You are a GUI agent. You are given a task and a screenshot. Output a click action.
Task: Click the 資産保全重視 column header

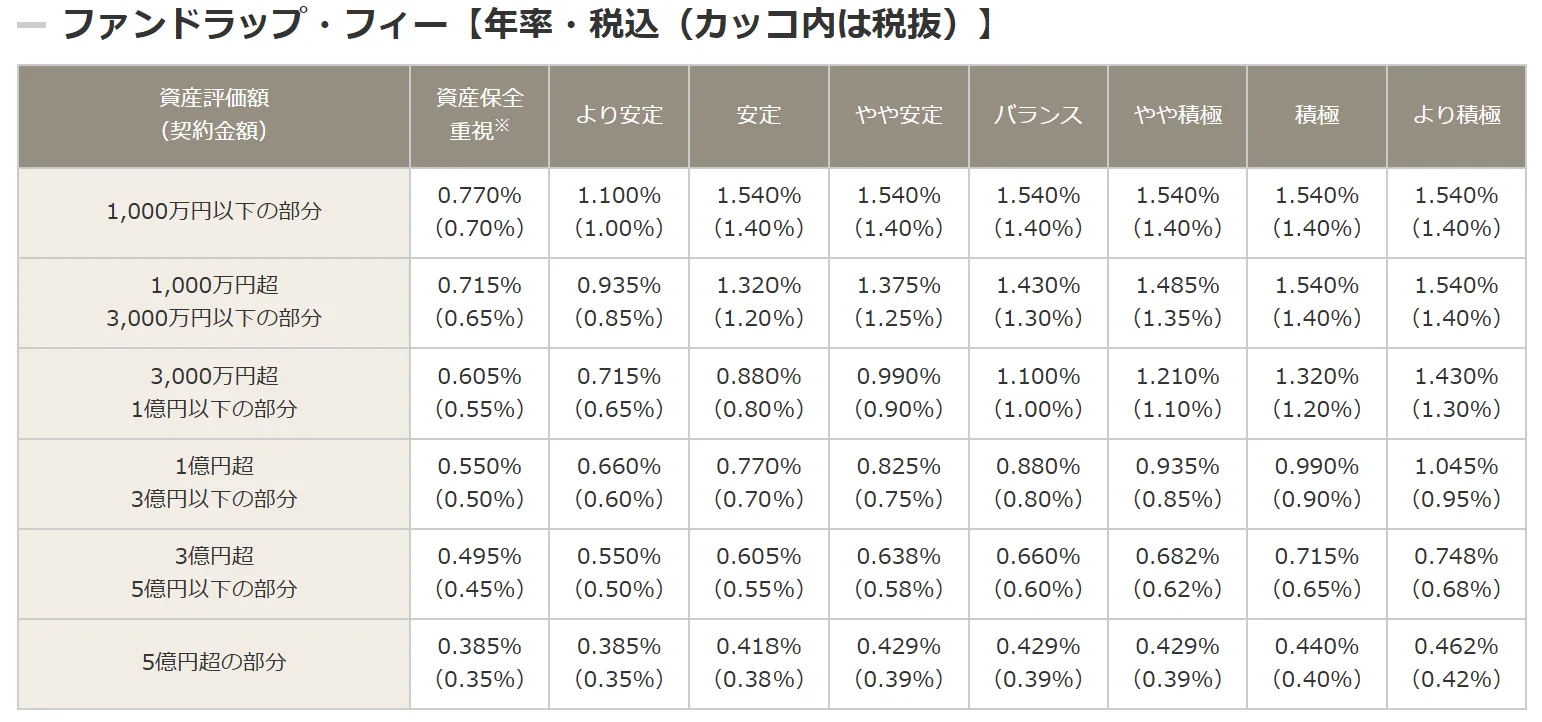coord(479,115)
